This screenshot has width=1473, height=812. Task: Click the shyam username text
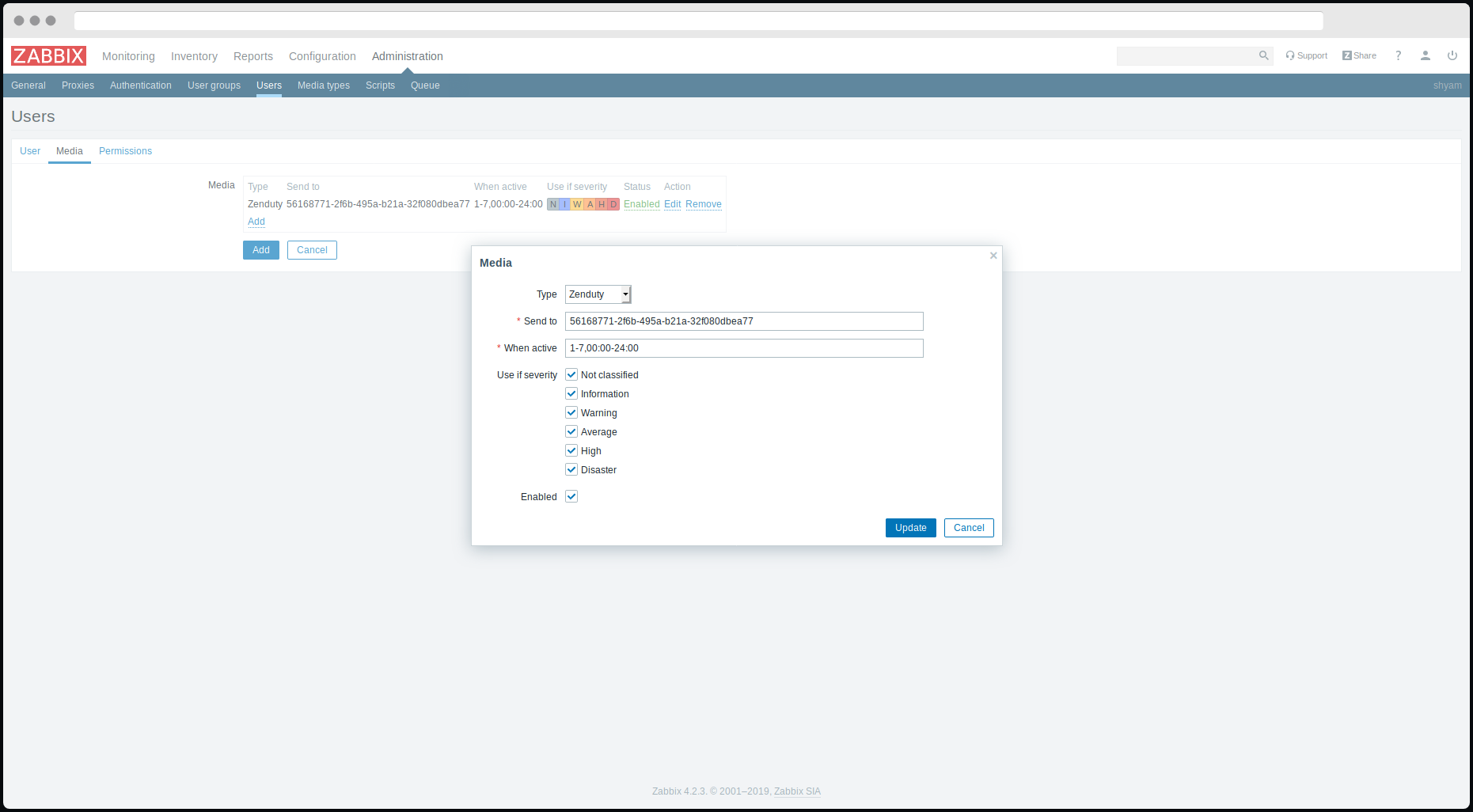[1447, 85]
